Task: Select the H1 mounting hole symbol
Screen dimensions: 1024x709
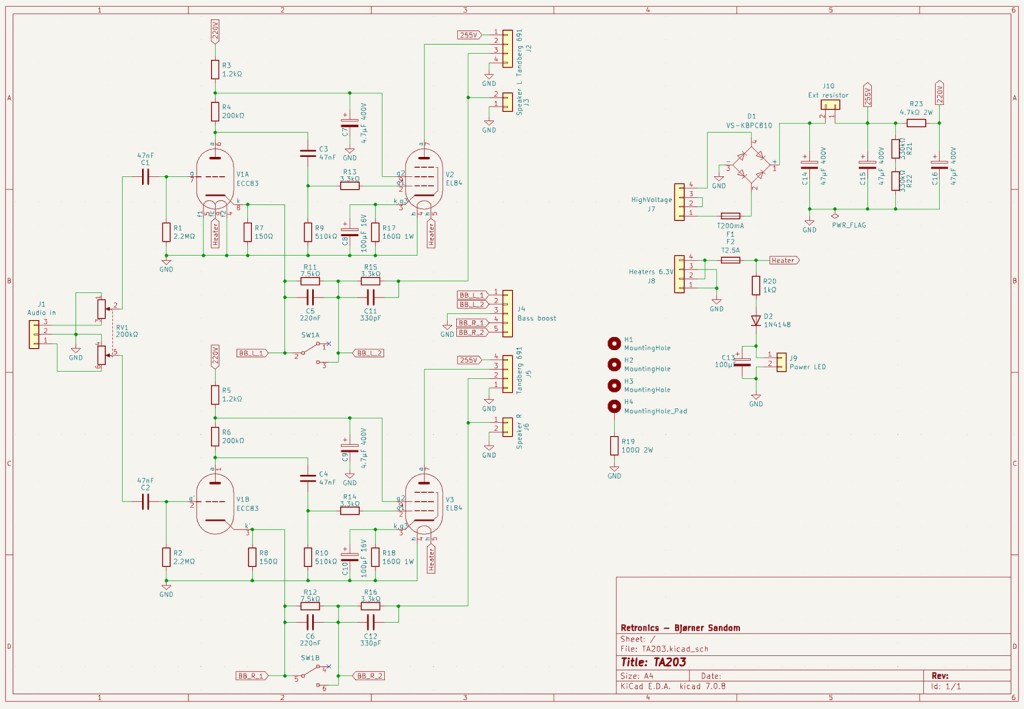Action: [614, 343]
